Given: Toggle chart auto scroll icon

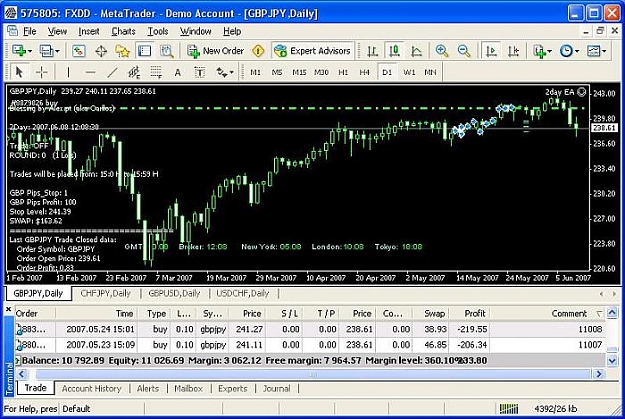Looking at the screenshot, I should pos(491,51).
